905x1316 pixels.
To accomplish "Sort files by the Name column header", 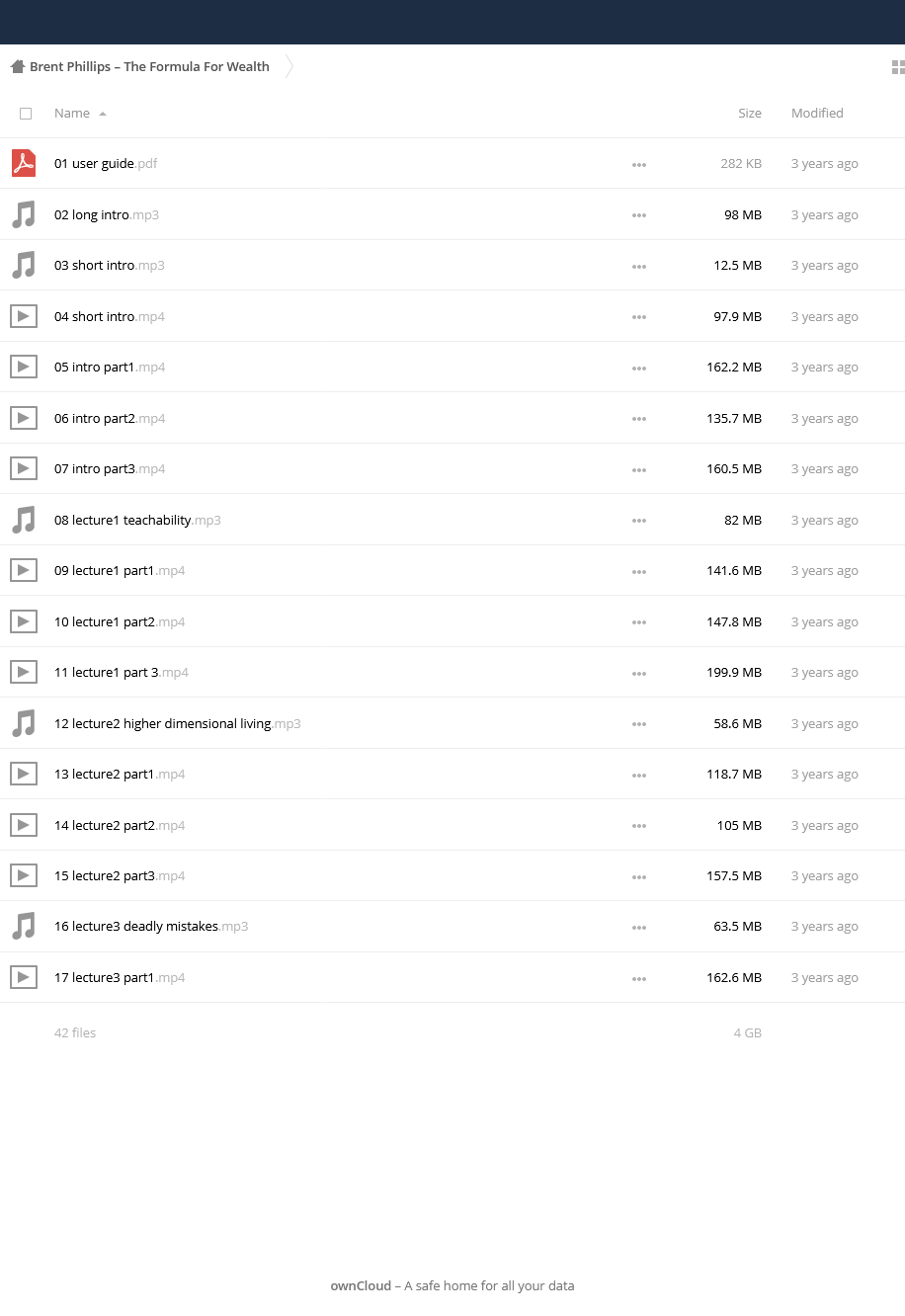I will (x=72, y=113).
